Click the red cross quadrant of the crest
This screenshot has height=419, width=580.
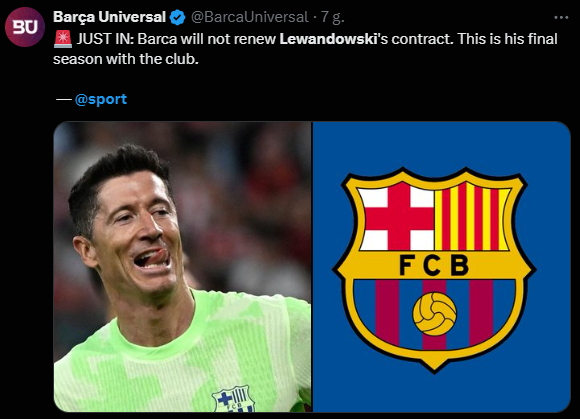(x=399, y=218)
